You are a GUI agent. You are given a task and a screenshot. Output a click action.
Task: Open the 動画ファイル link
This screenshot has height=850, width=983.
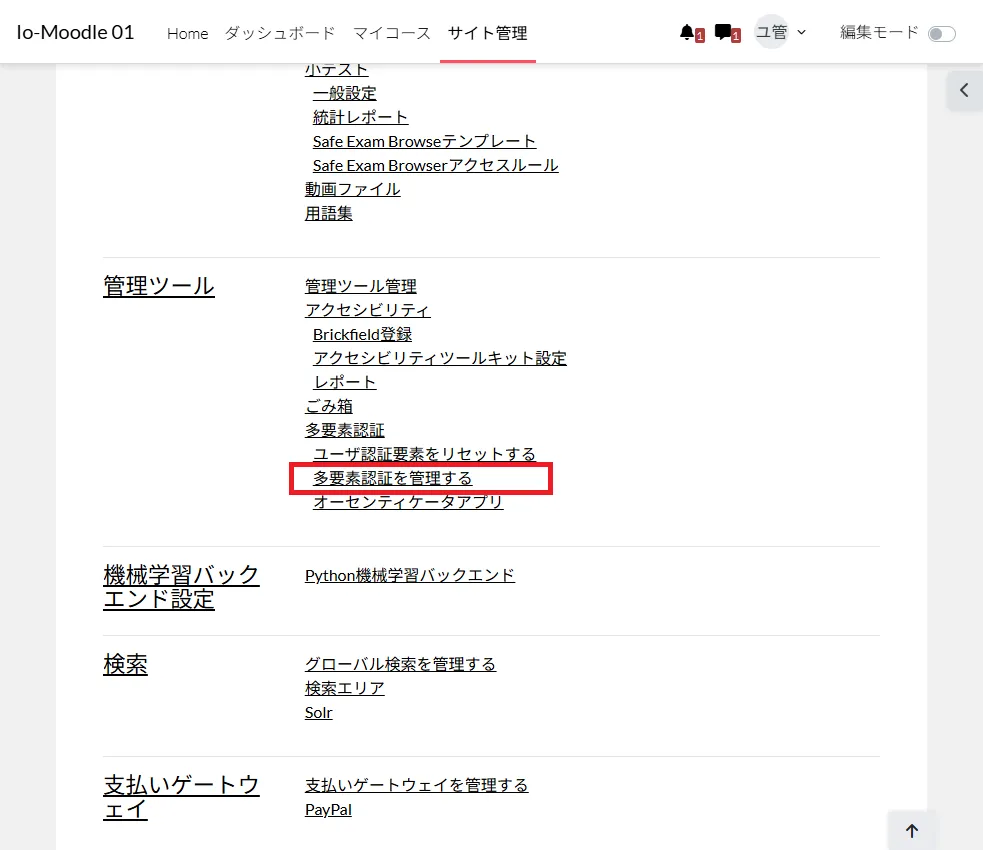click(x=352, y=189)
